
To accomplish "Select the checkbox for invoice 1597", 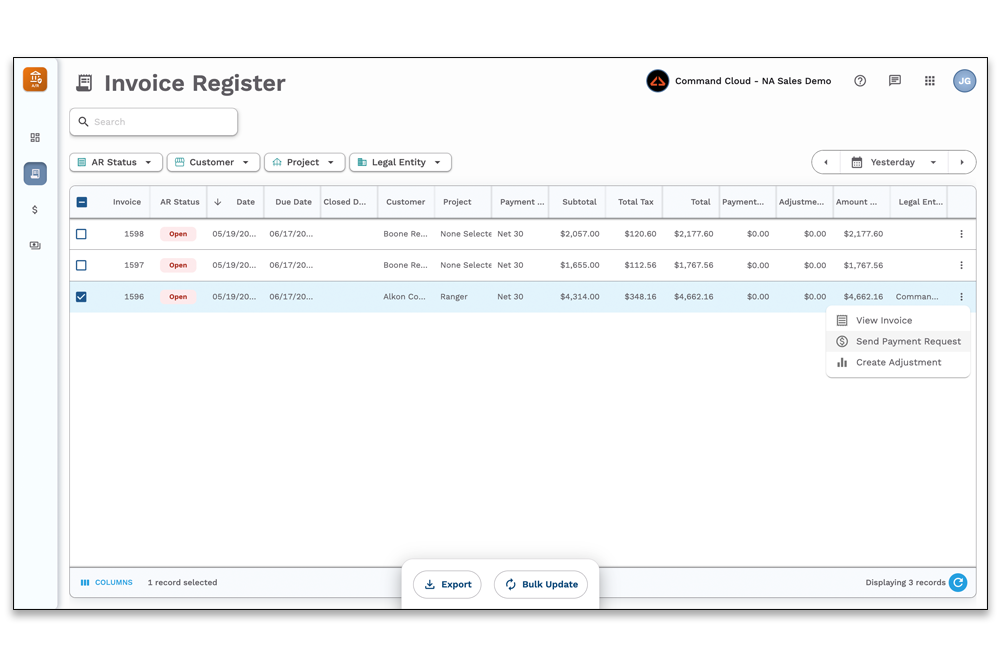I will pyautogui.click(x=82, y=265).
